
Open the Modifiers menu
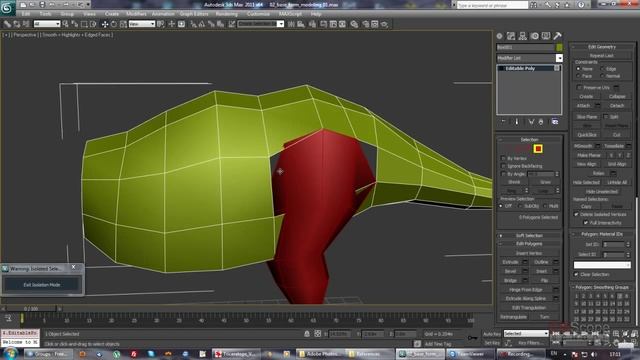click(136, 14)
